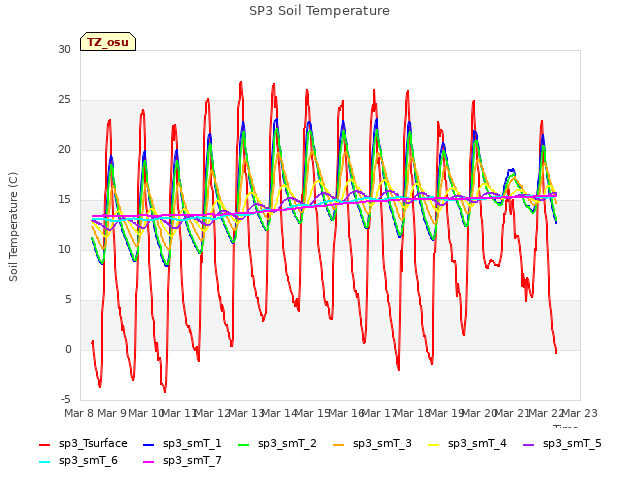The image size is (640, 480).
Task: Click the sp3_smT_1 legend entry
Action: pos(182,444)
